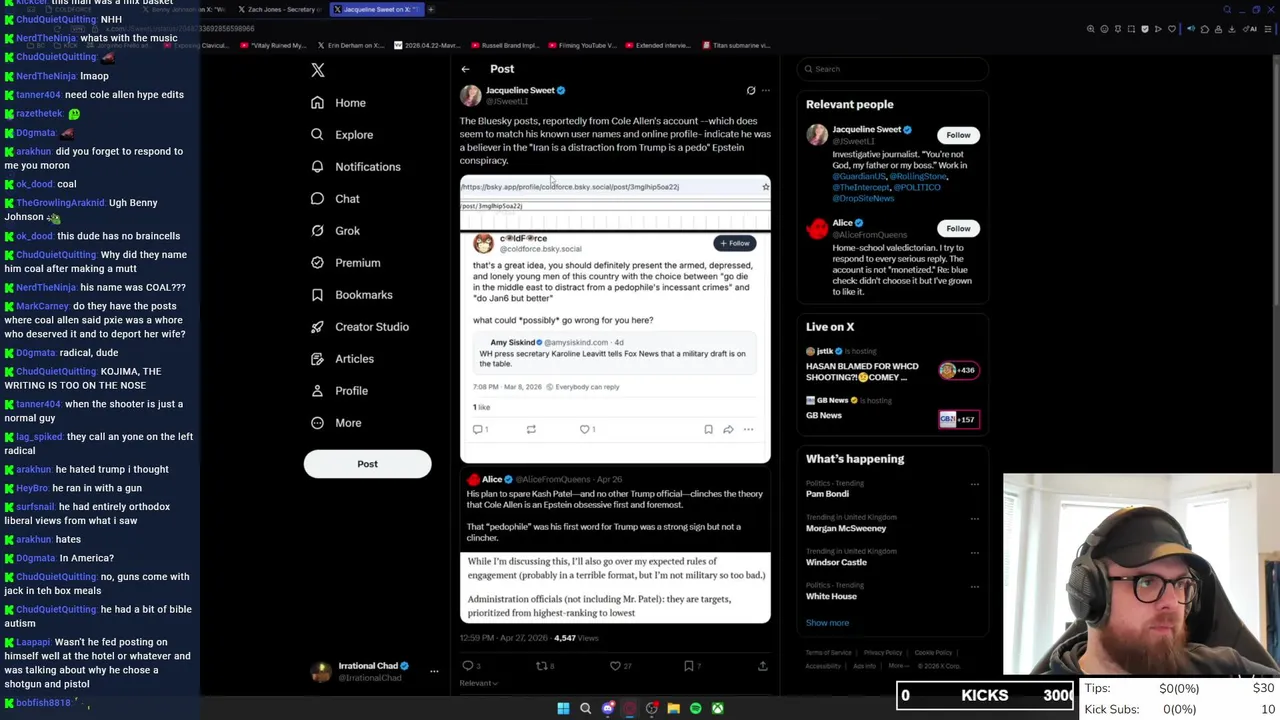1280x720 pixels.
Task: Open Russell Brand bookmark in bookmarks bar
Action: tap(505, 45)
